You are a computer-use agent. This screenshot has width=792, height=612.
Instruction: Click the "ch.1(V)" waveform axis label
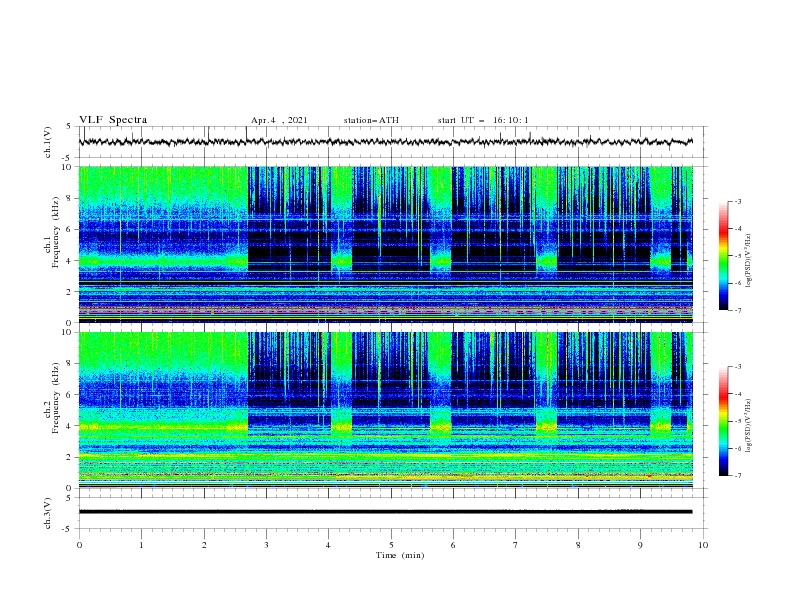coord(48,142)
